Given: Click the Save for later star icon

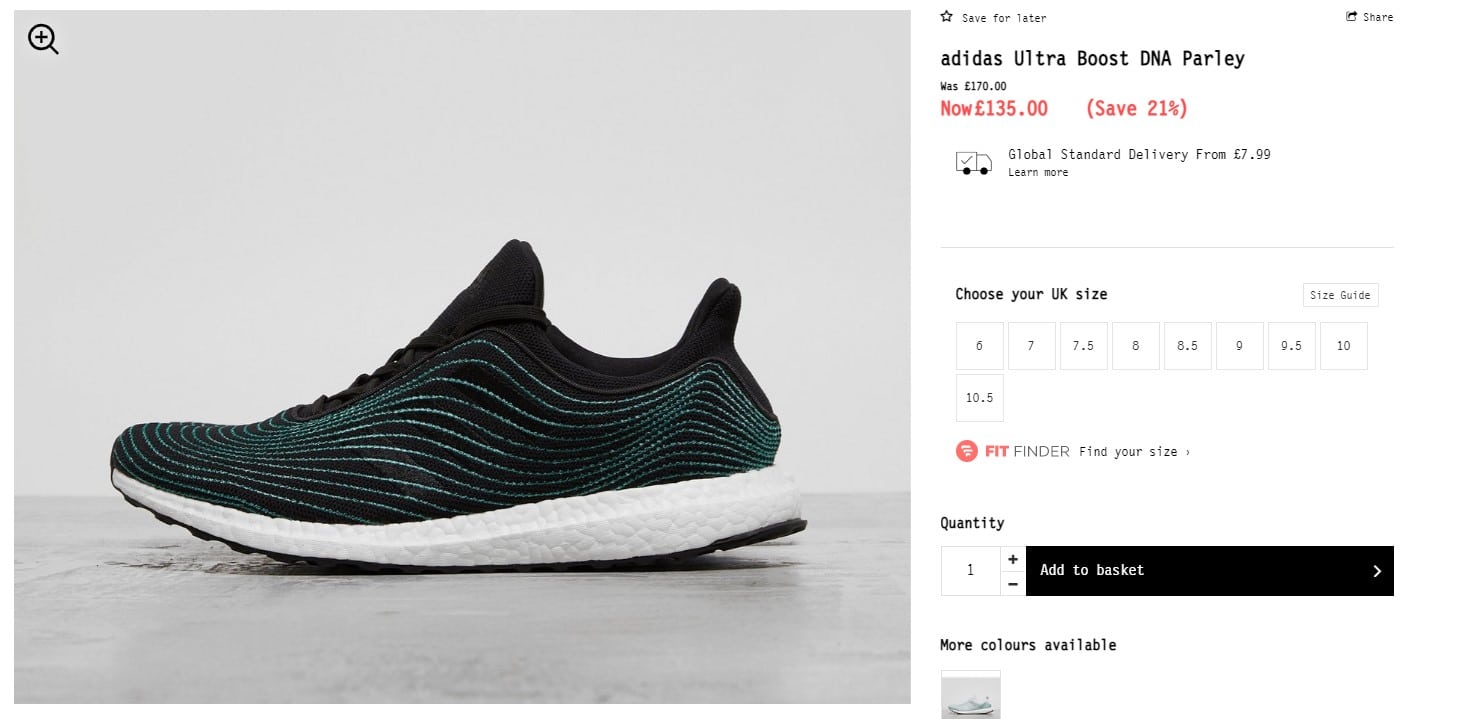Looking at the screenshot, I should pos(947,17).
